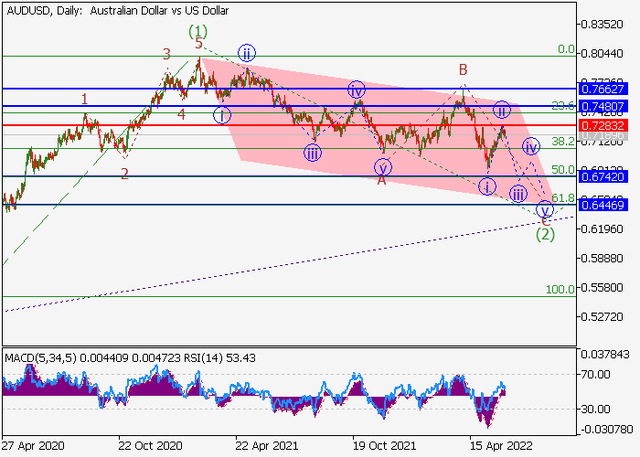The image size is (640, 457).
Task: Select the 0.64469 blue price tag
Action: [607, 205]
